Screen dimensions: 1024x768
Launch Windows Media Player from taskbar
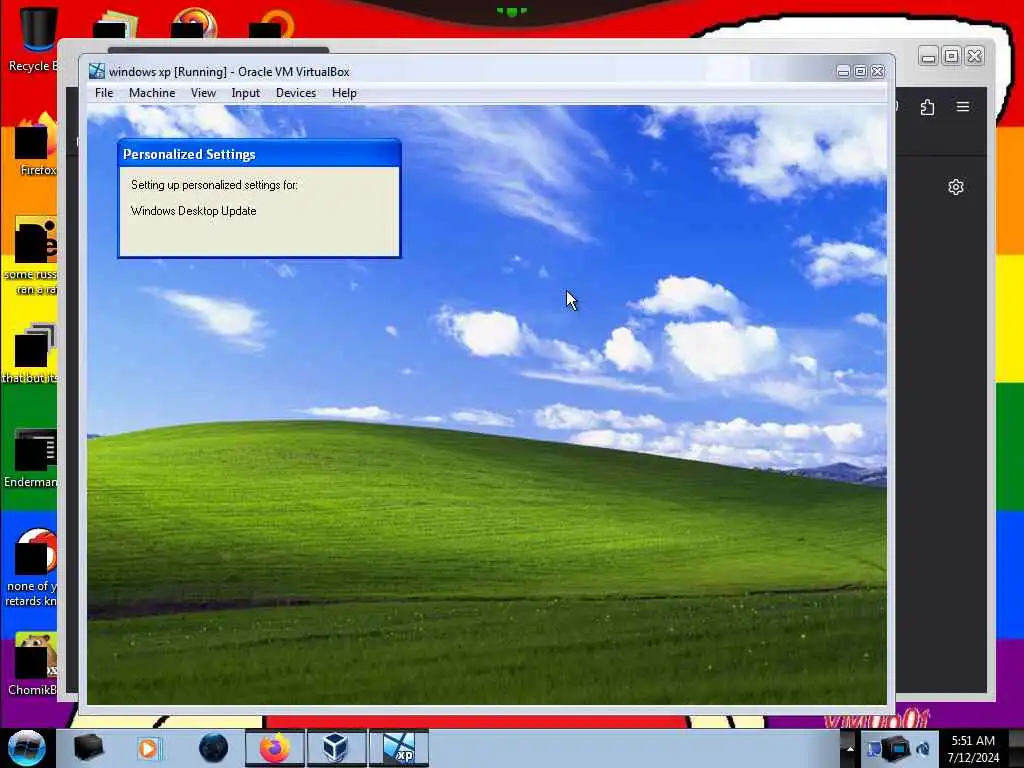click(x=148, y=748)
